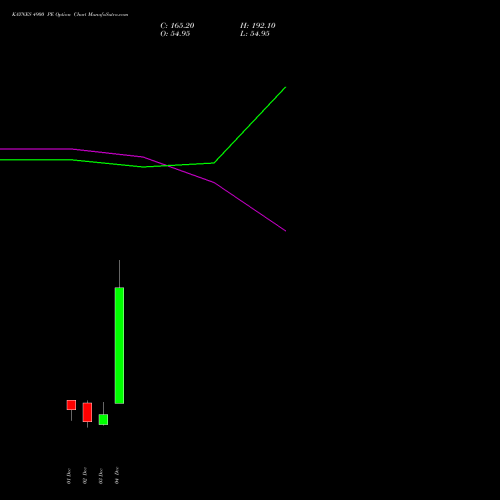Click the small green candle for 03 Dec
This screenshot has height=500, width=500.
pyautogui.click(x=103, y=419)
